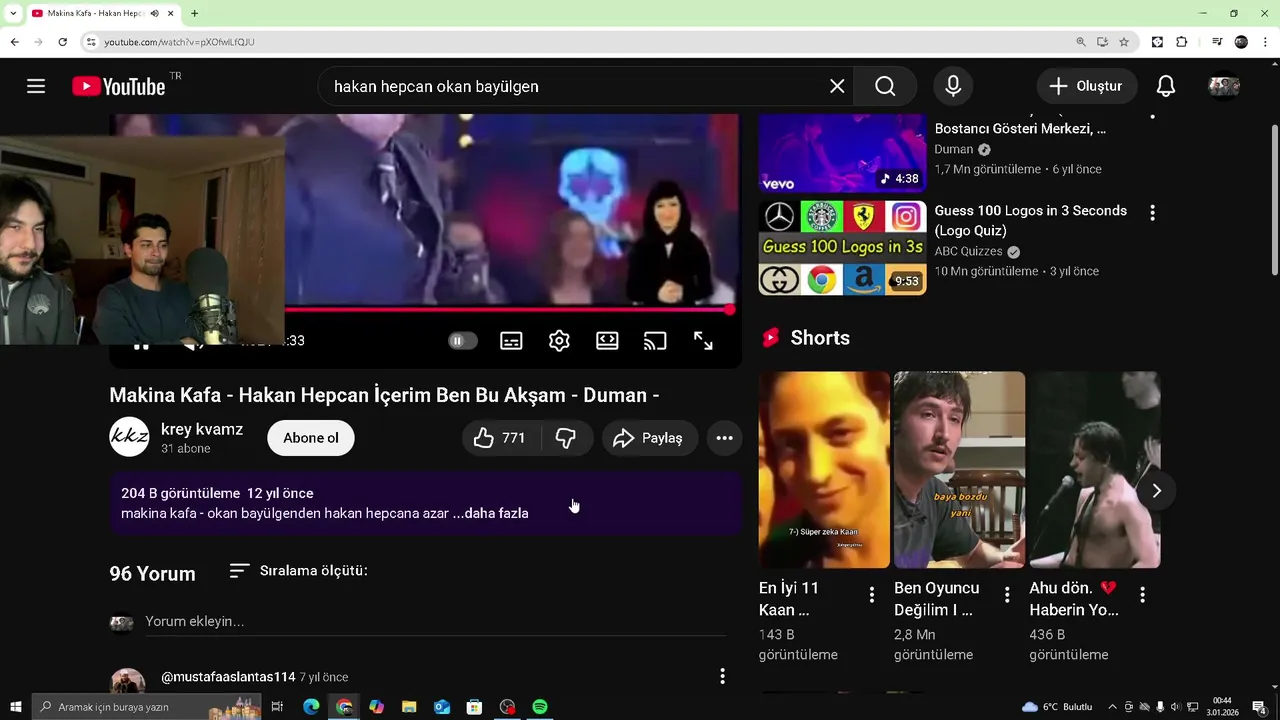This screenshot has width=1280, height=720.
Task: Go back to the previous page
Action: pyautogui.click(x=15, y=42)
